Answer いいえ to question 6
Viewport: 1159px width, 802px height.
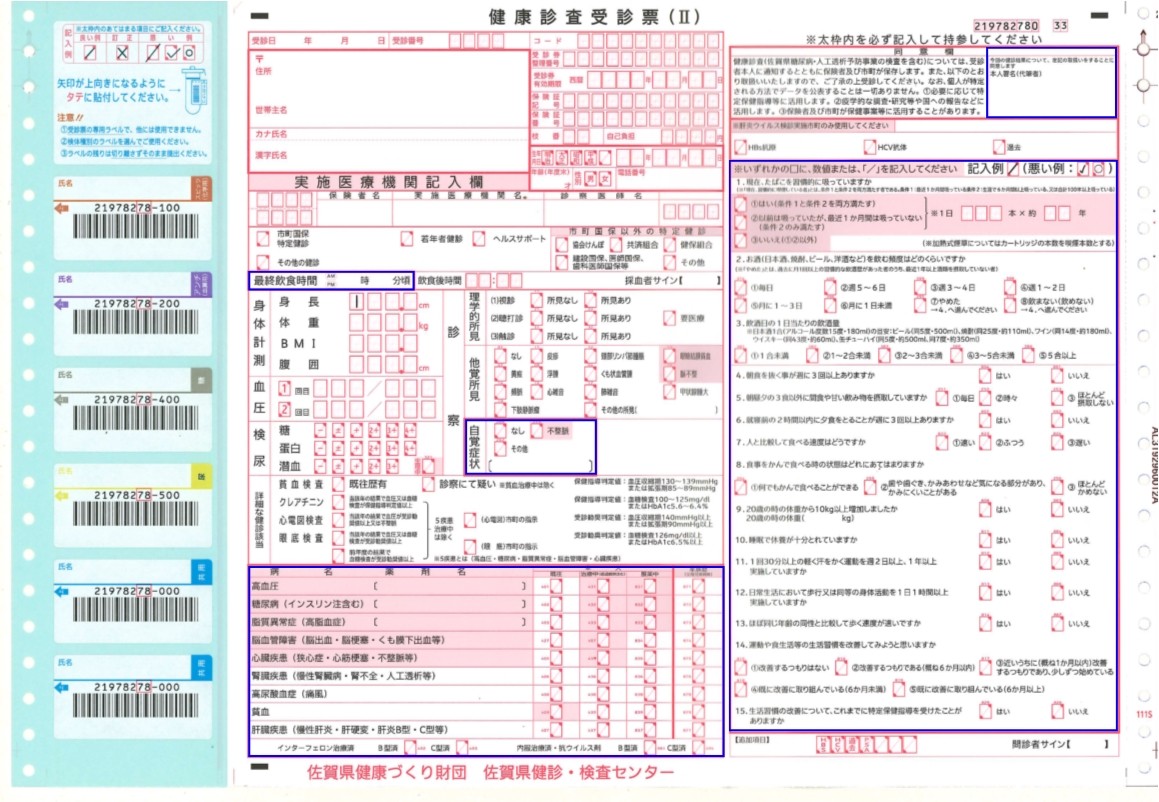[x=1057, y=420]
